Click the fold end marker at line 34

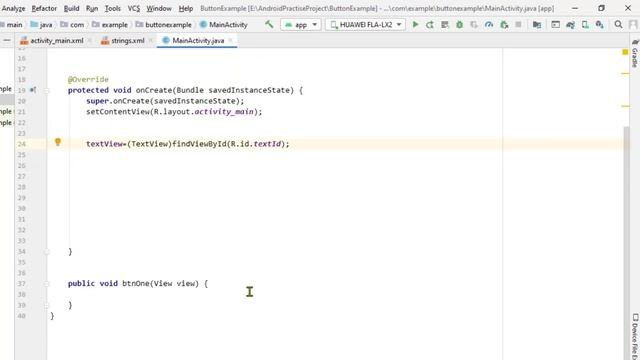pyautogui.click(x=47, y=251)
